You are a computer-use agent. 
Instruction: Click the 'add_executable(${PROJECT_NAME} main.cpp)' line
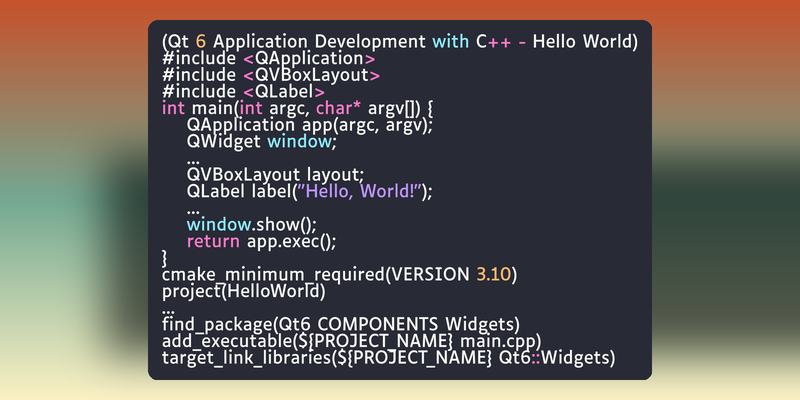pyautogui.click(x=352, y=341)
